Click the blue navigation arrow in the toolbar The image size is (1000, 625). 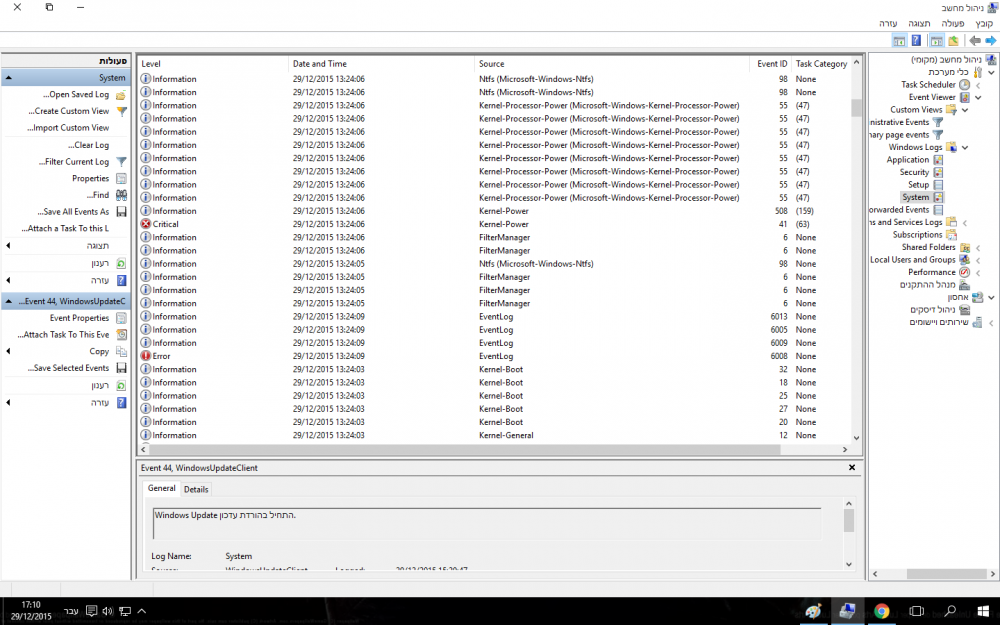(x=990, y=41)
